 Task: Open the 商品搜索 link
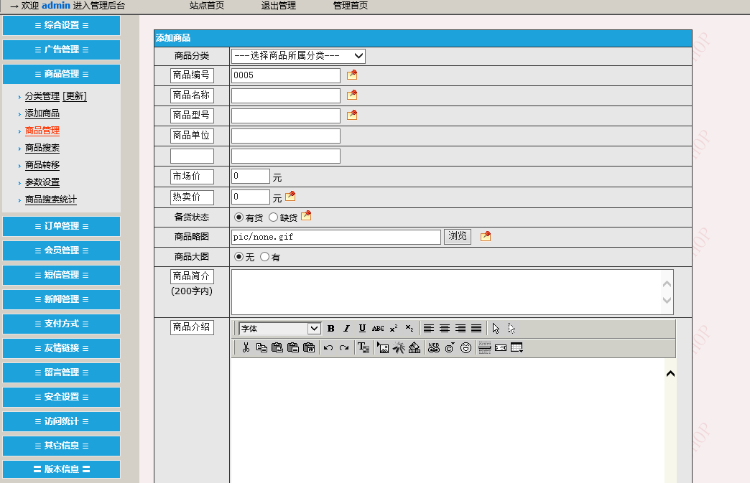[x=42, y=148]
